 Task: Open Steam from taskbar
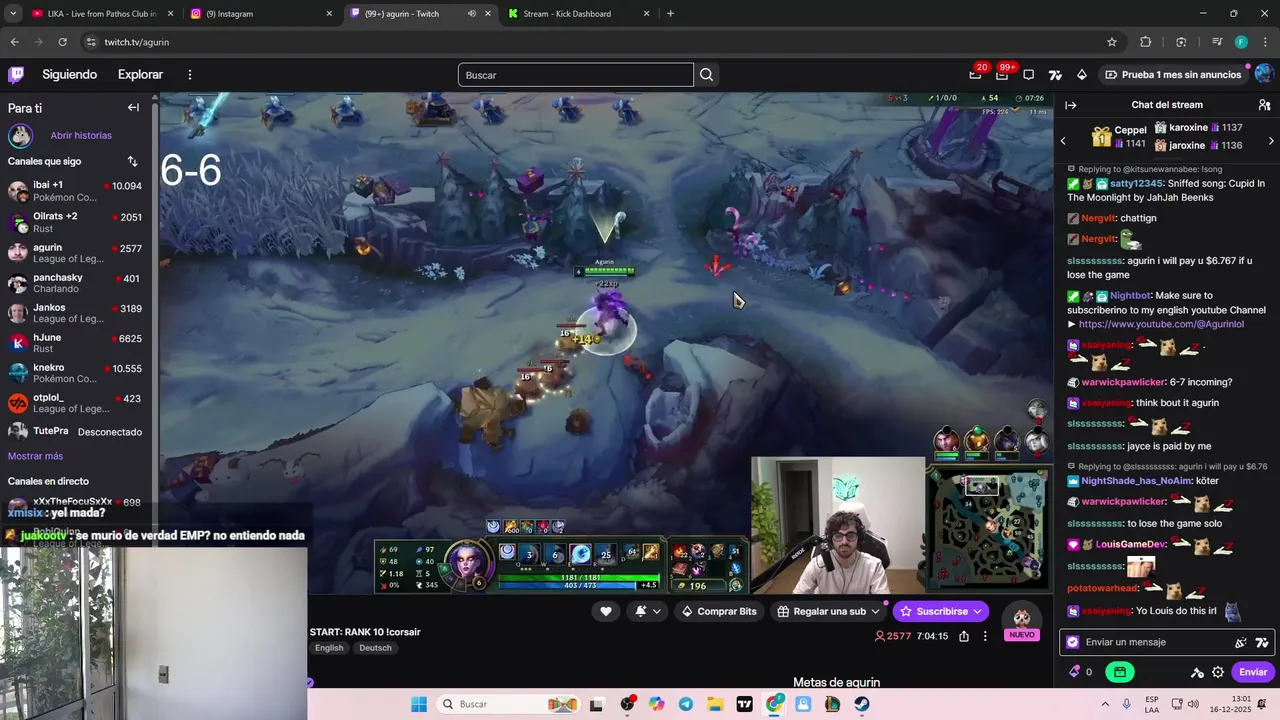click(862, 704)
